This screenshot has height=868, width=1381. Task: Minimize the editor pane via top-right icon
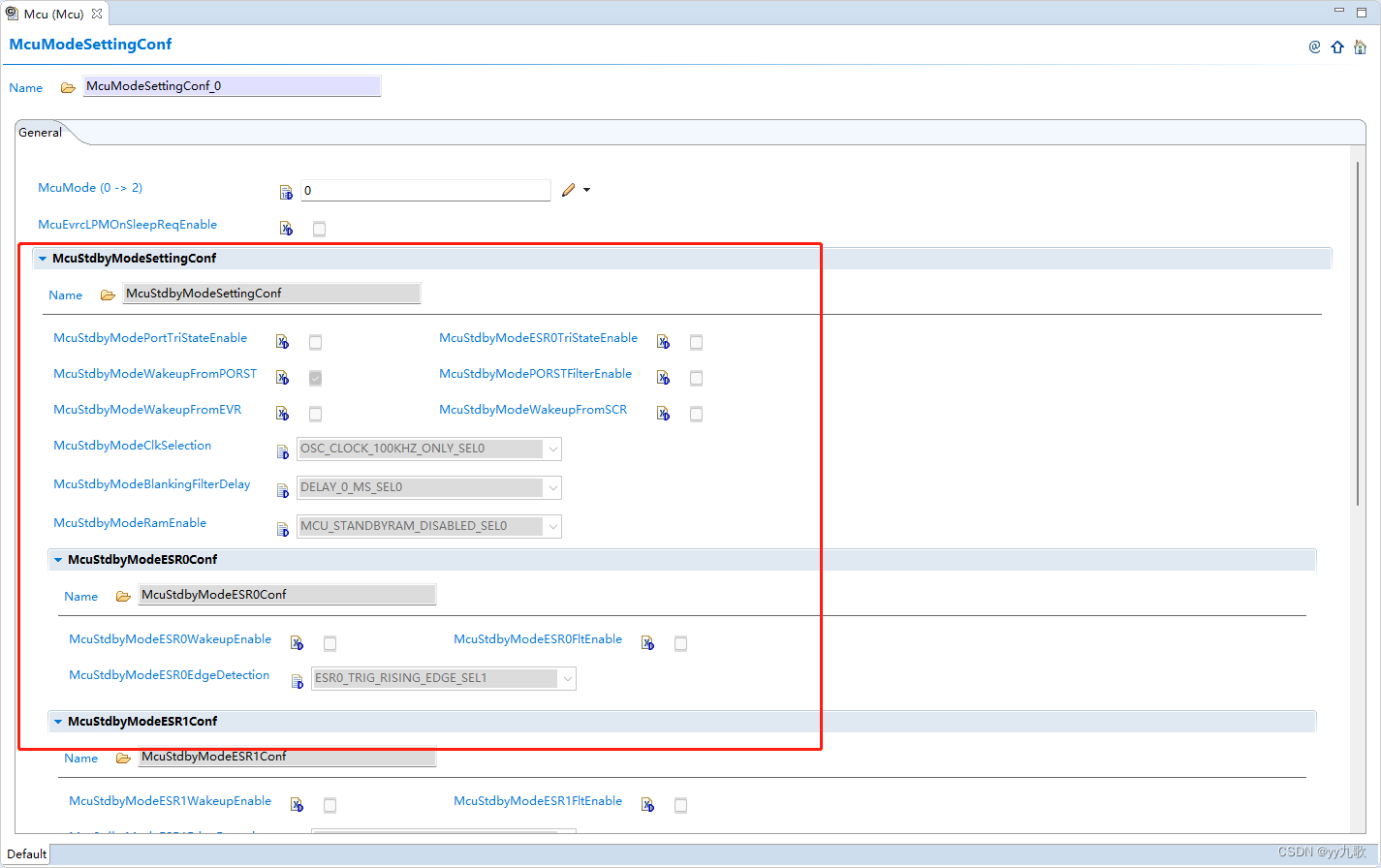(1339, 11)
